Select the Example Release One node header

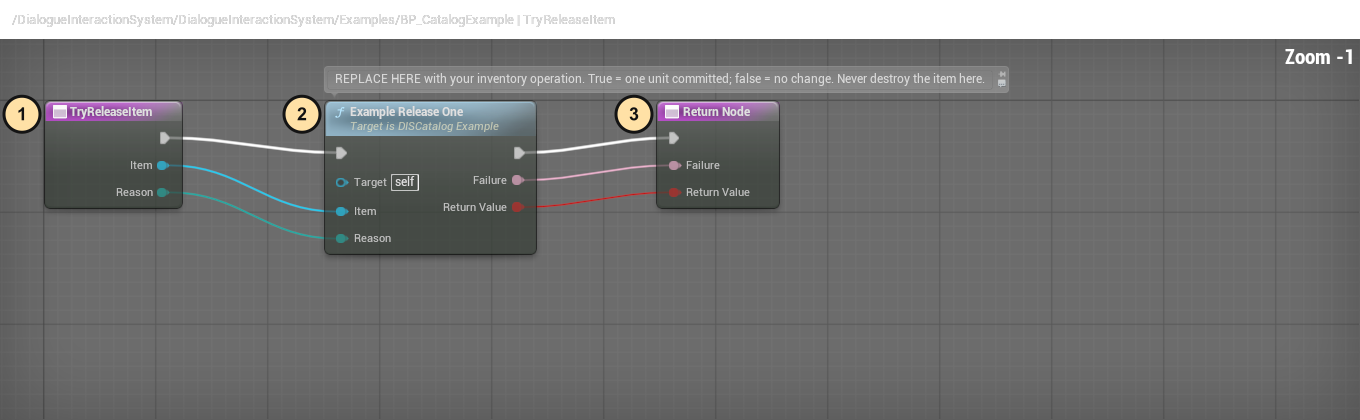pyautogui.click(x=430, y=118)
